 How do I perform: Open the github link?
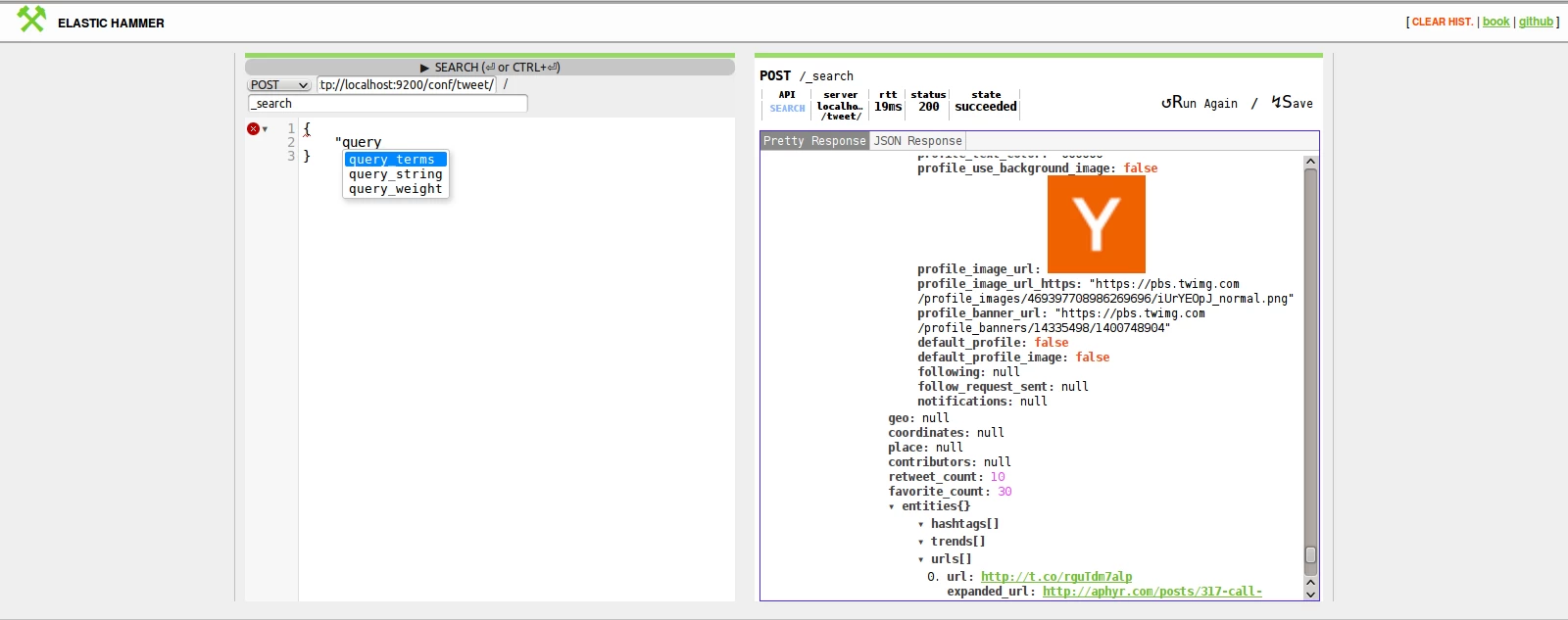(1536, 22)
